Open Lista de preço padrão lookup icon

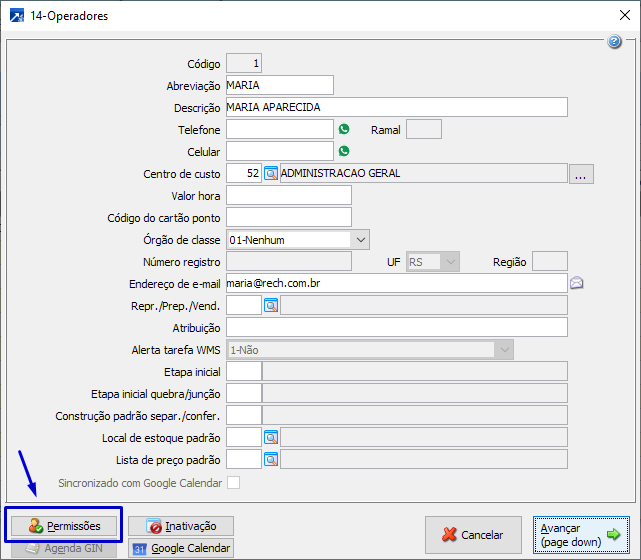point(270,459)
